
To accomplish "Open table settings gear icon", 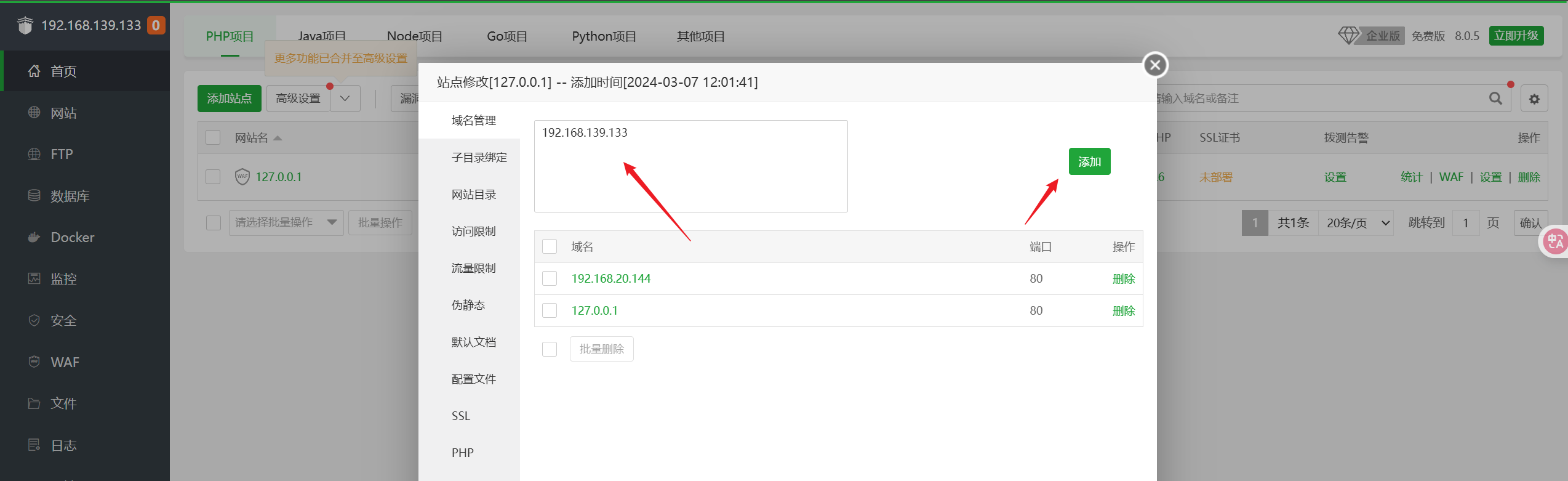I will coord(1534,99).
